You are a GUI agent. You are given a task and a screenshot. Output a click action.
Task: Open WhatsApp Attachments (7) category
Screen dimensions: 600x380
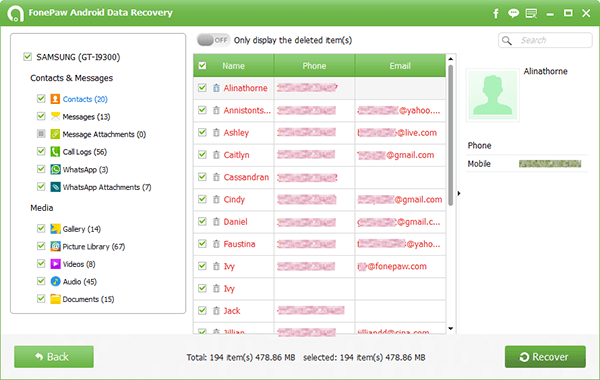coord(107,187)
